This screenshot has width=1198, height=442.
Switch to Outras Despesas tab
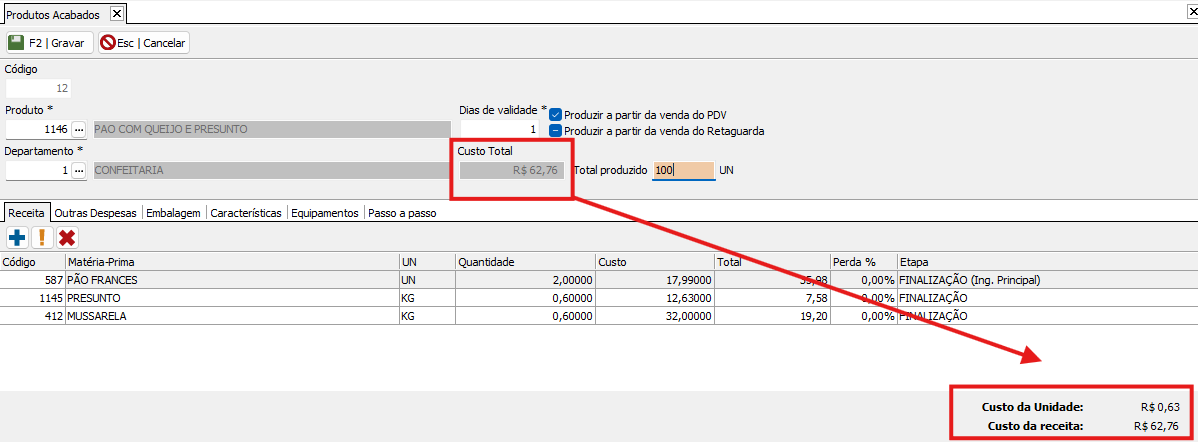[97, 213]
